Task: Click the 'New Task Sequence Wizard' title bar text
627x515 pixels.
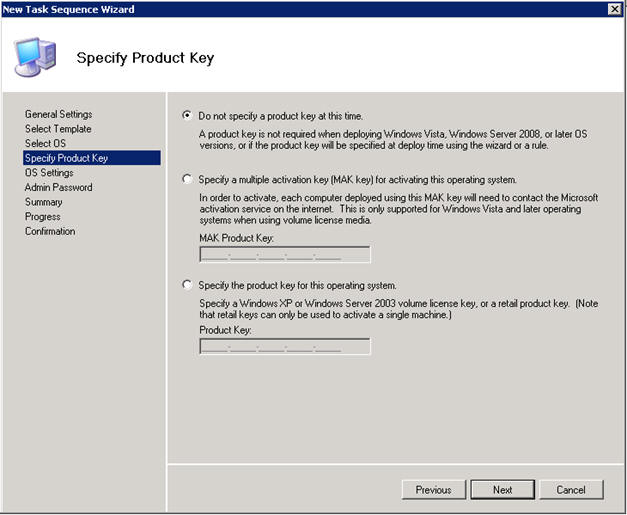Action: point(68,9)
